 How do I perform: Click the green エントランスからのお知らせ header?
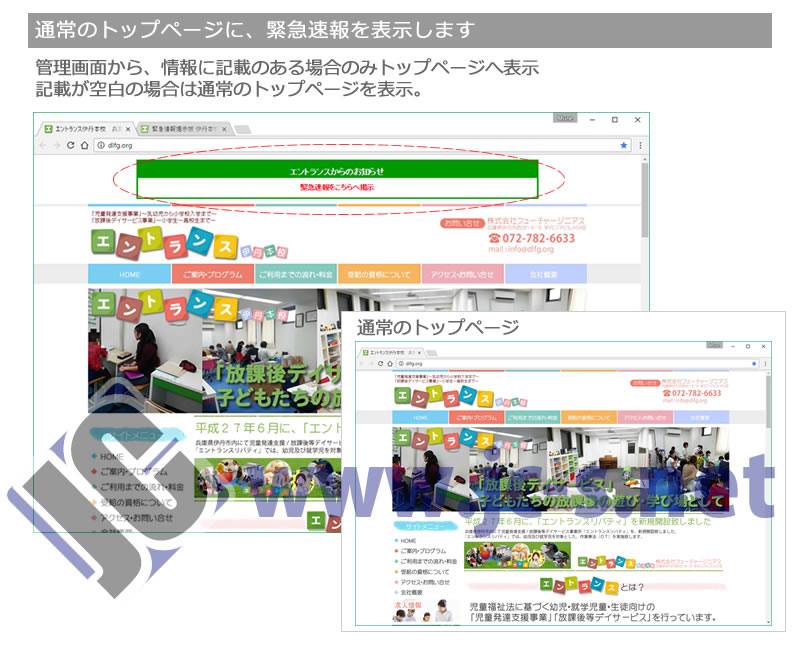tap(337, 170)
